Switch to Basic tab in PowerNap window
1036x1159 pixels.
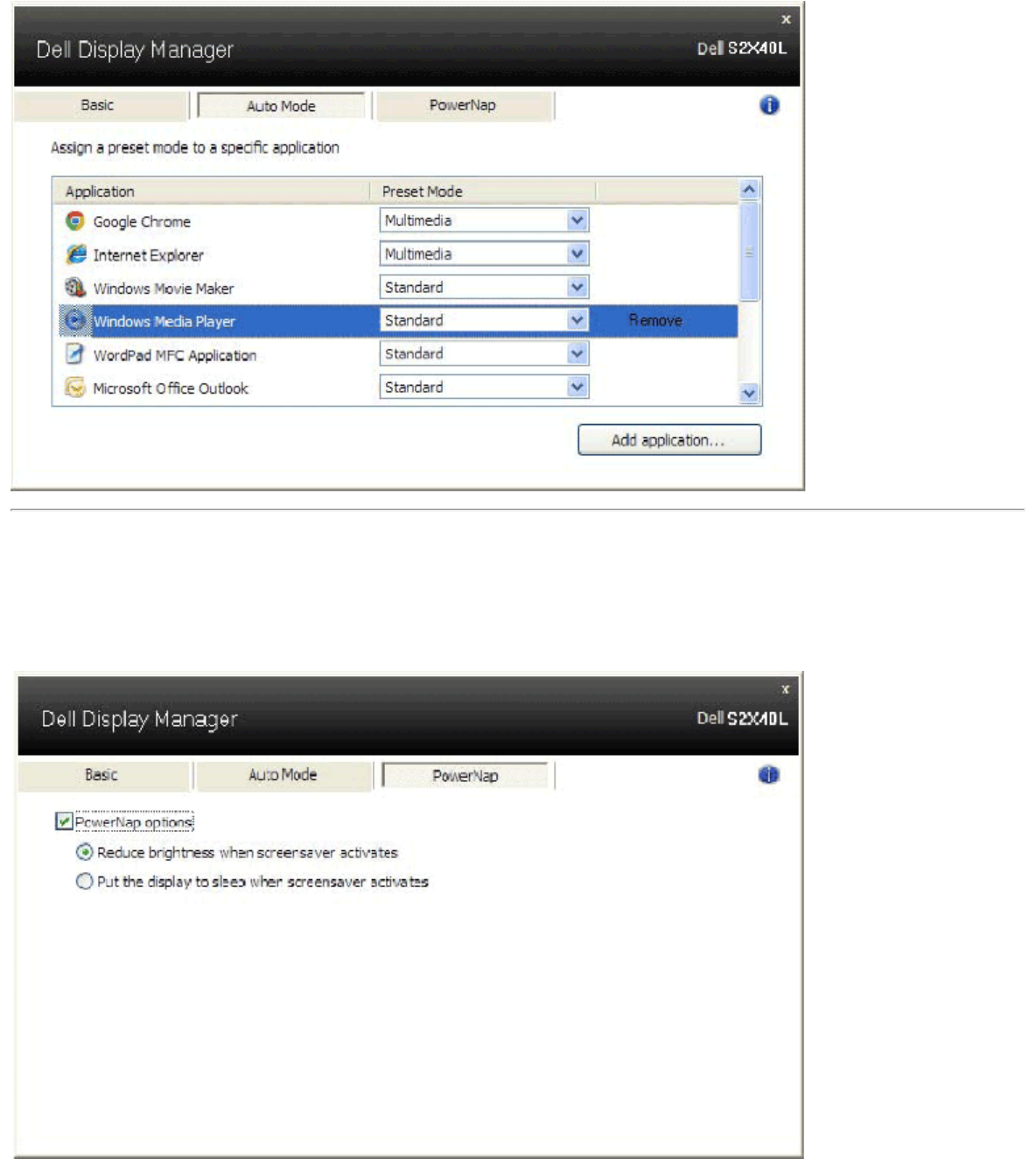pyautogui.click(x=103, y=775)
